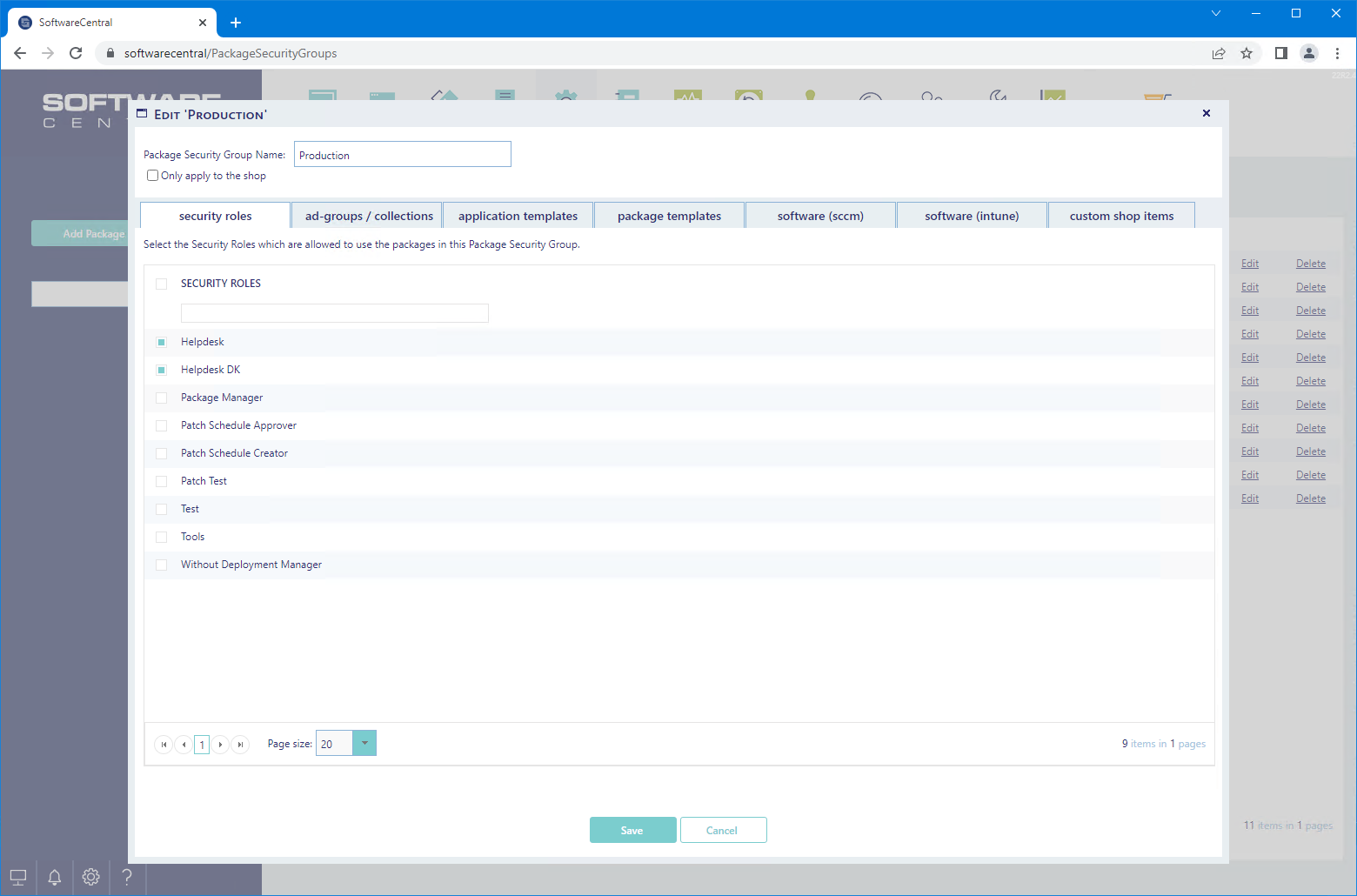Cancel editing the package security group

(722, 830)
